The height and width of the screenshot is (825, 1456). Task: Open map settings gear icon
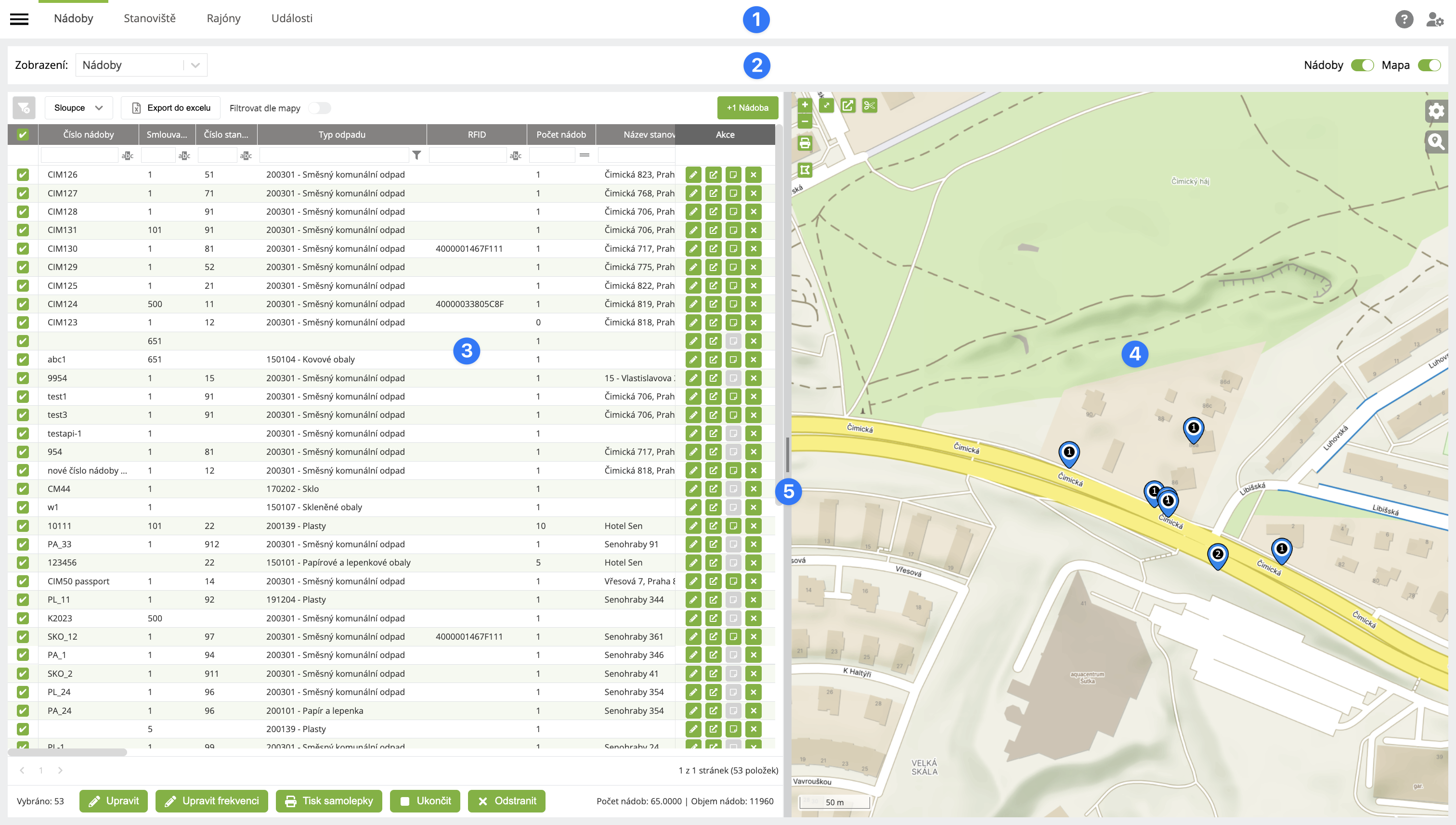coord(1436,111)
